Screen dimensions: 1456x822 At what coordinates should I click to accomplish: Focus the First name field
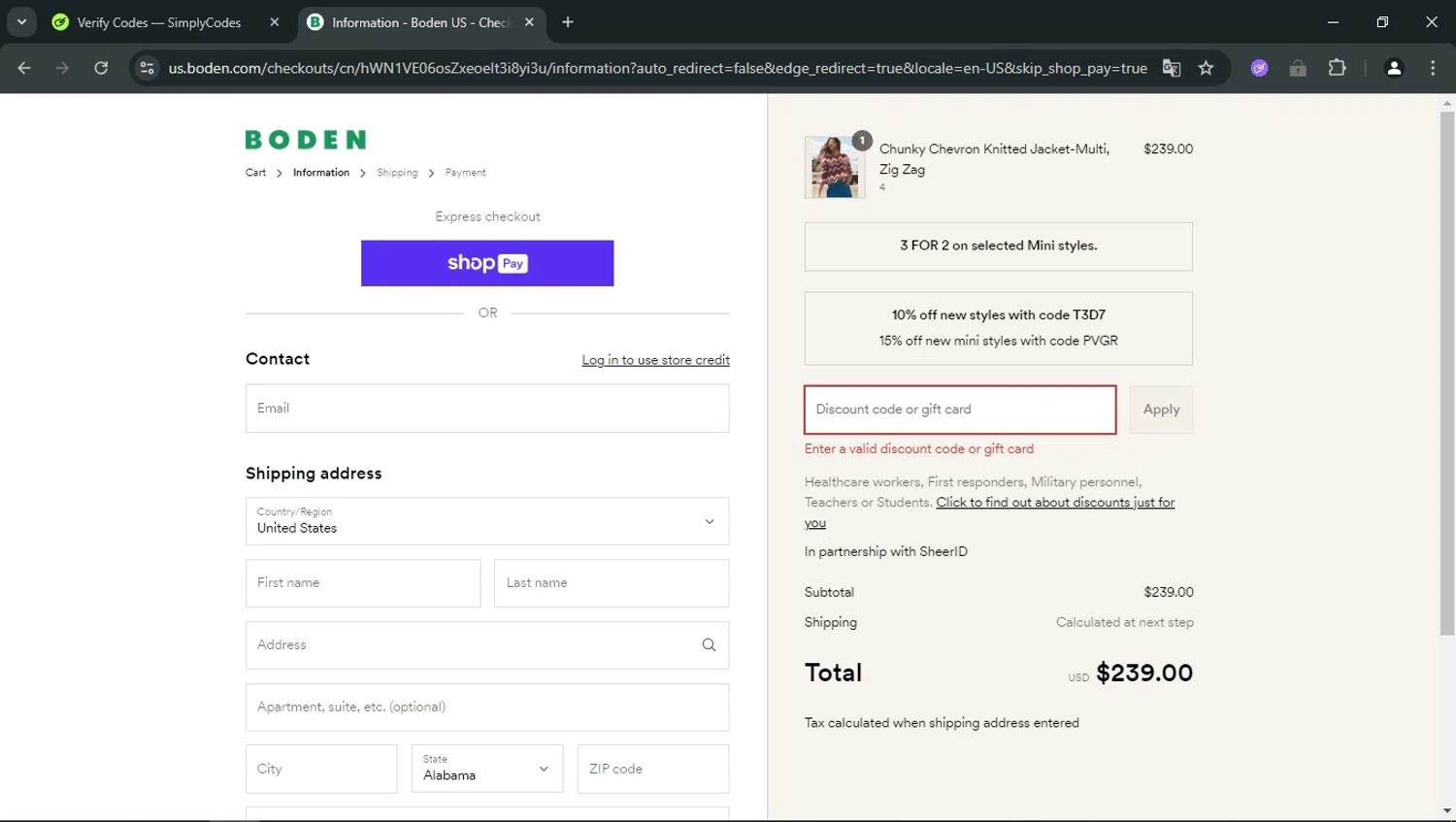pos(363,583)
